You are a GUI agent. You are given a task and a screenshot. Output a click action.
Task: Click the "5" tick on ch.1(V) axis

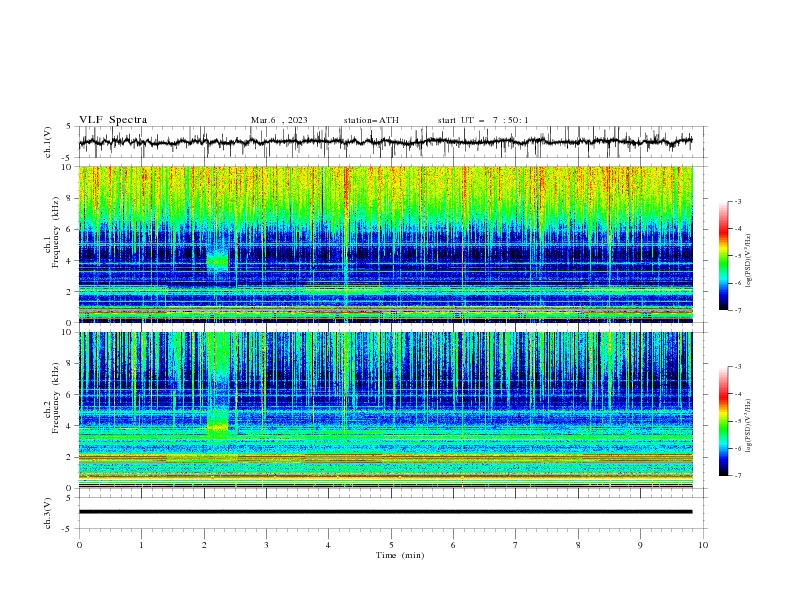click(x=70, y=127)
